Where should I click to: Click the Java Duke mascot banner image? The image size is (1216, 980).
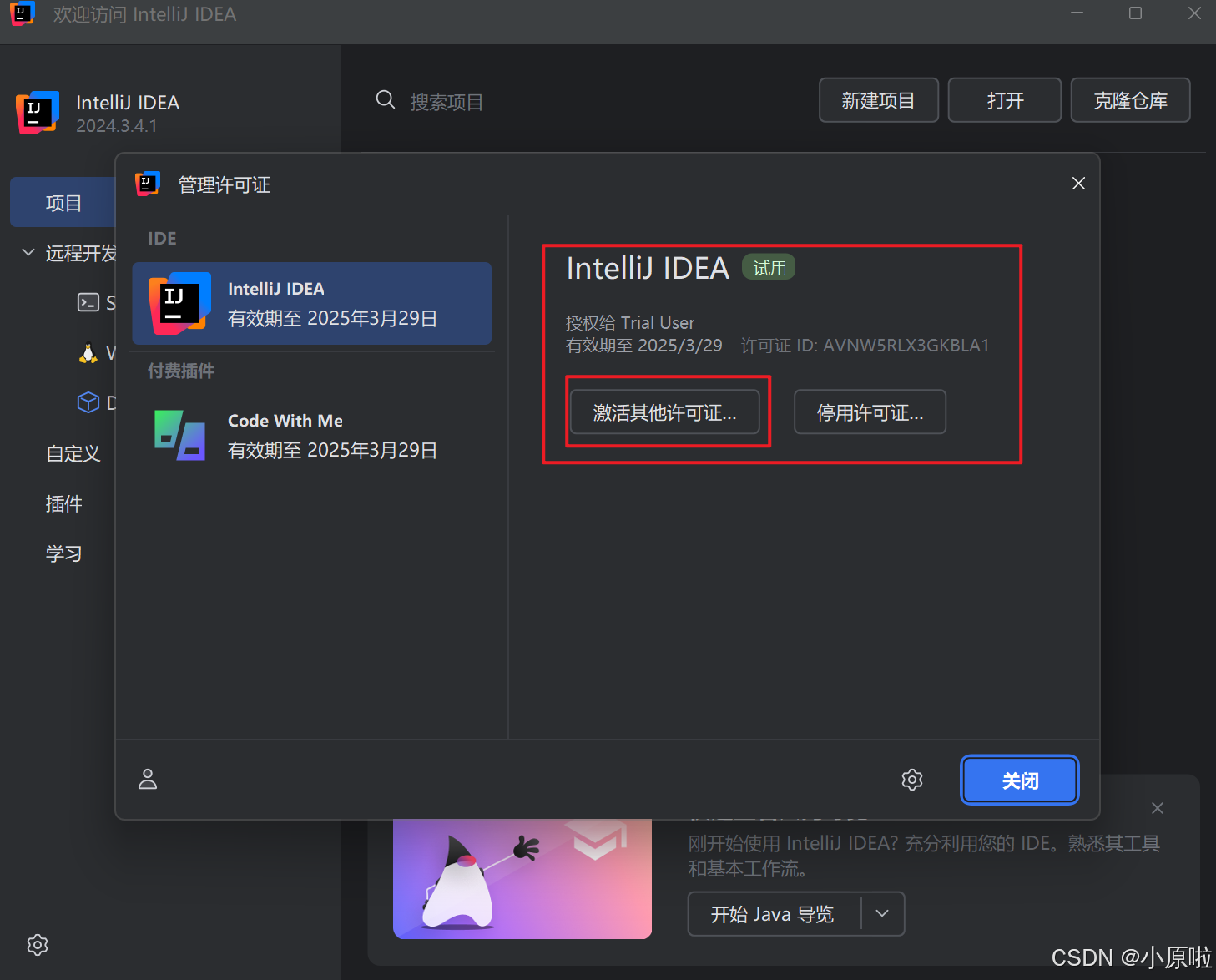click(522, 878)
